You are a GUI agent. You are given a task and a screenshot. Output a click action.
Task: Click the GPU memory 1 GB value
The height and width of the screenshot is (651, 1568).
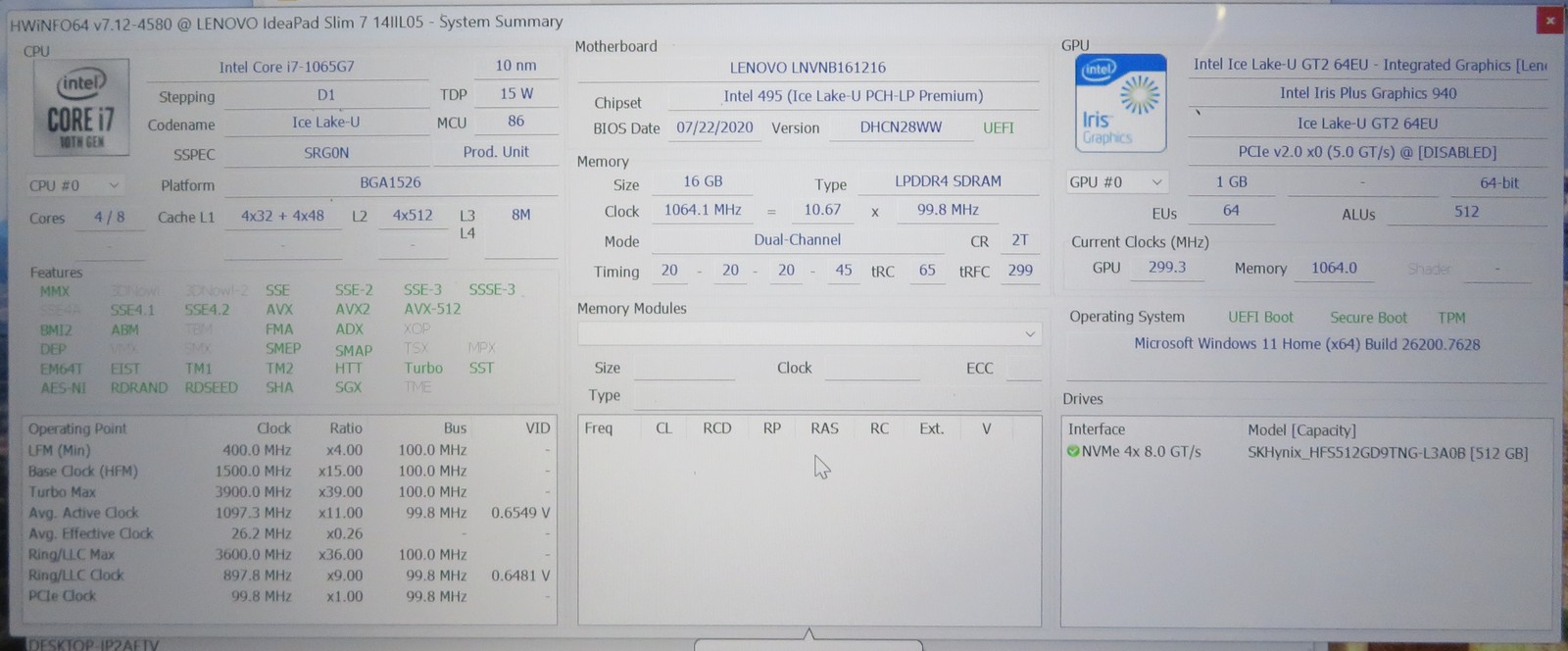point(1231,182)
